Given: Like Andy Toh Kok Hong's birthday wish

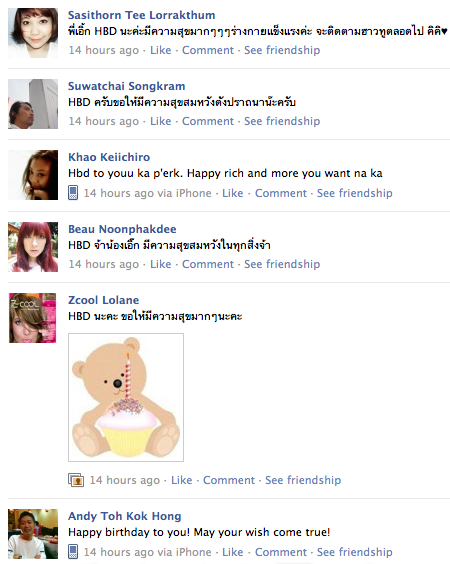Looking at the screenshot, I should [232, 552].
